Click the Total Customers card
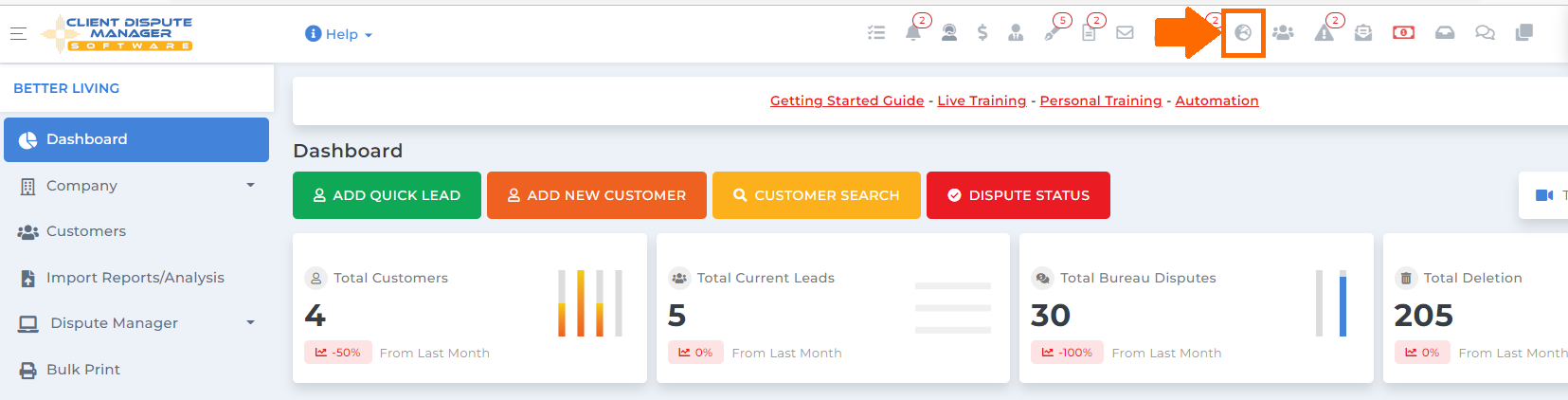This screenshot has height=400, width=1568. [470, 308]
